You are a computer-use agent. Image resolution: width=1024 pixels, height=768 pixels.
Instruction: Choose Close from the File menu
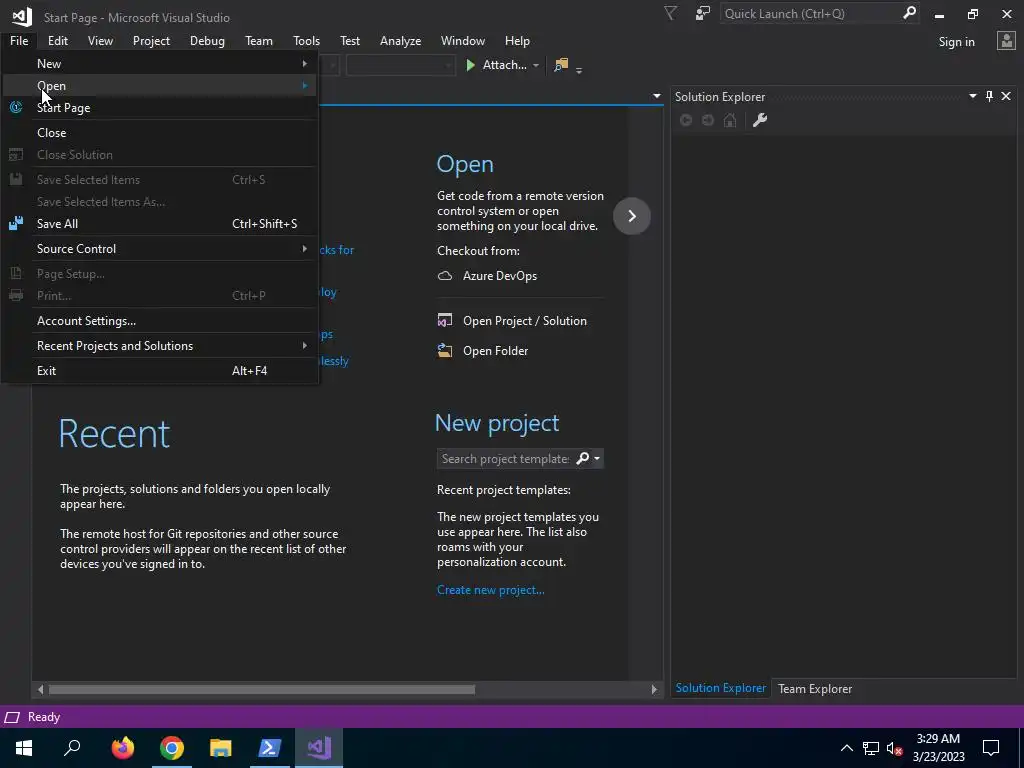click(160, 133)
